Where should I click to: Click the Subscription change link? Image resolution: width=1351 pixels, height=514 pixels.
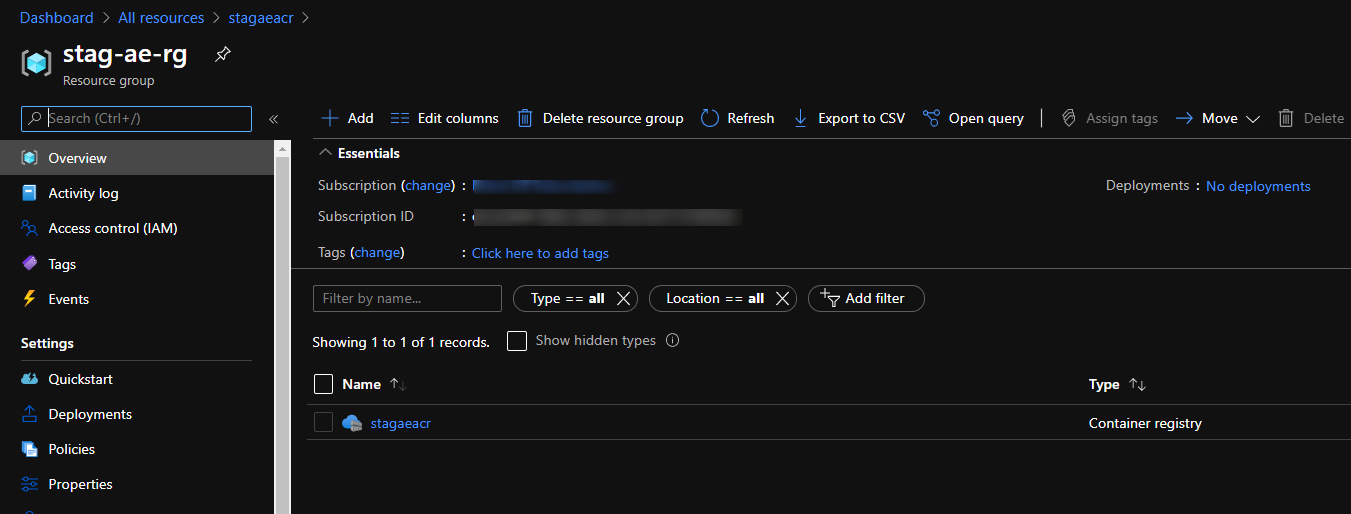pos(428,185)
